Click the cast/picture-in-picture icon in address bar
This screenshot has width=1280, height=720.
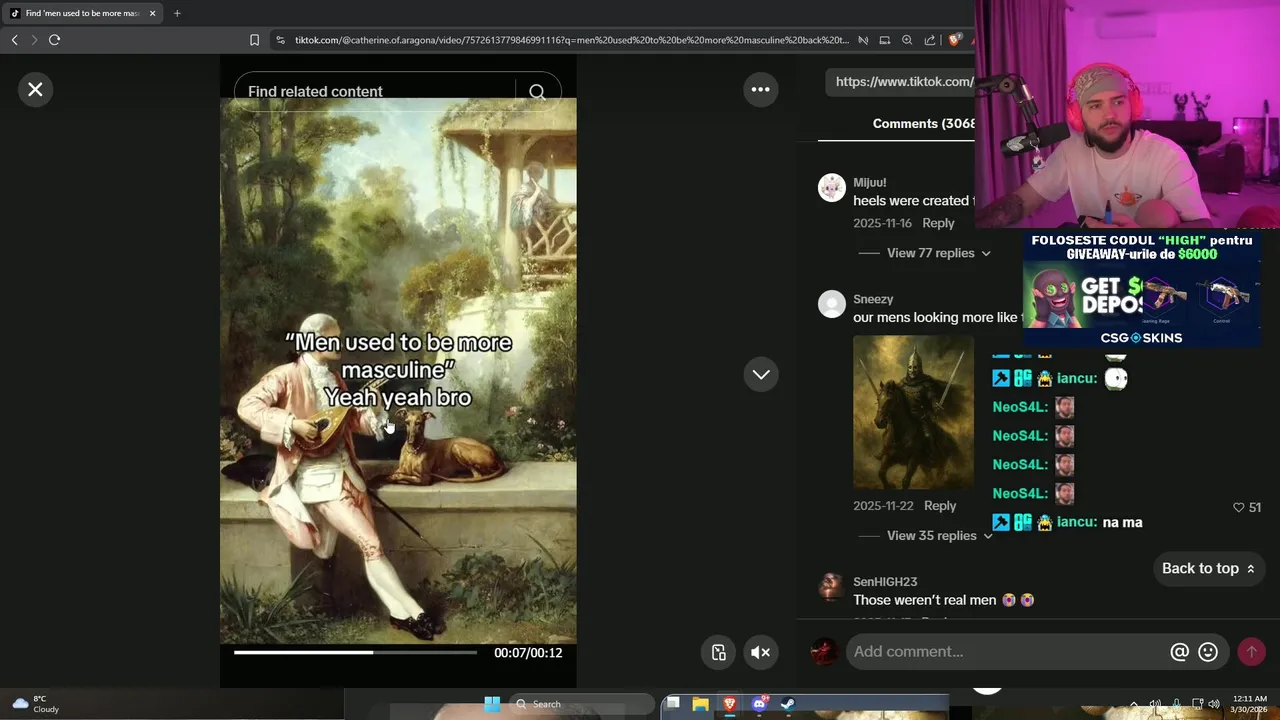point(884,40)
